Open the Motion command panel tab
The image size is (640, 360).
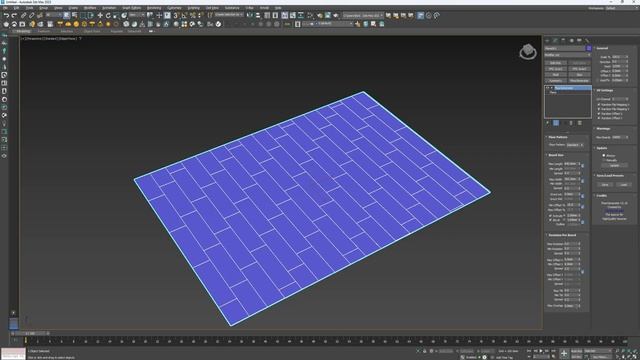571,40
